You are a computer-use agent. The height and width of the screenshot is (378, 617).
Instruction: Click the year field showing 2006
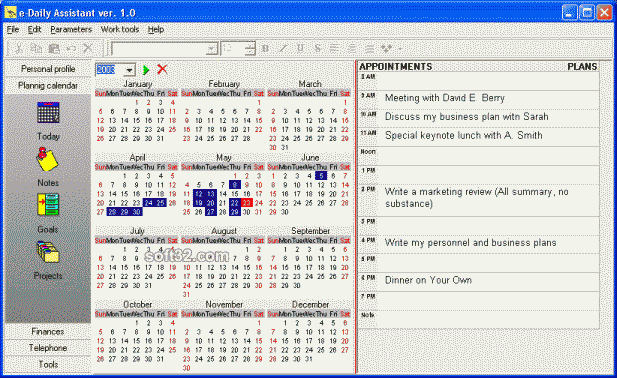point(110,70)
